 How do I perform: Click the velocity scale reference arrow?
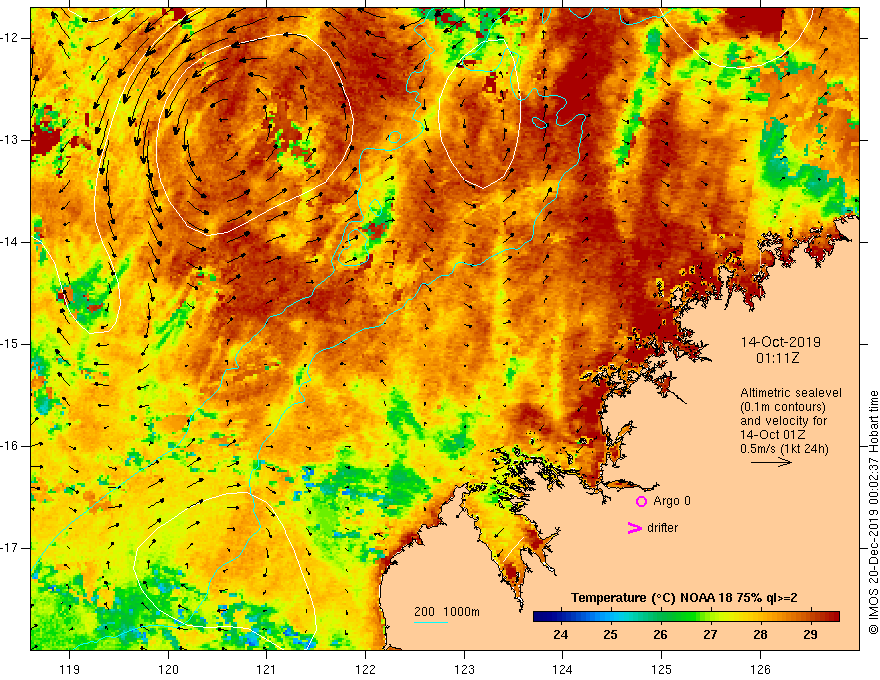coord(771,462)
